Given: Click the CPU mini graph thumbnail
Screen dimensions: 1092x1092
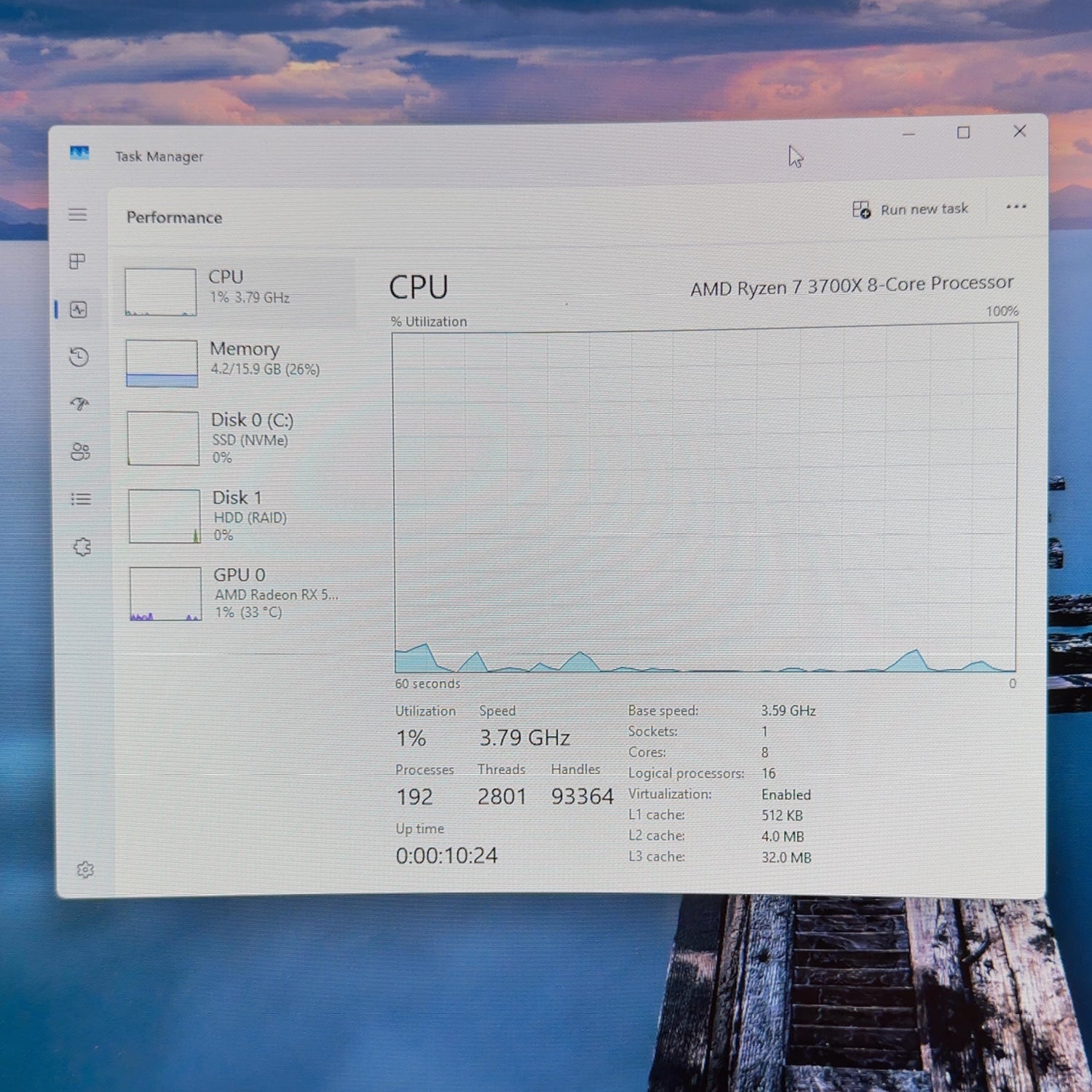Looking at the screenshot, I should 160,292.
